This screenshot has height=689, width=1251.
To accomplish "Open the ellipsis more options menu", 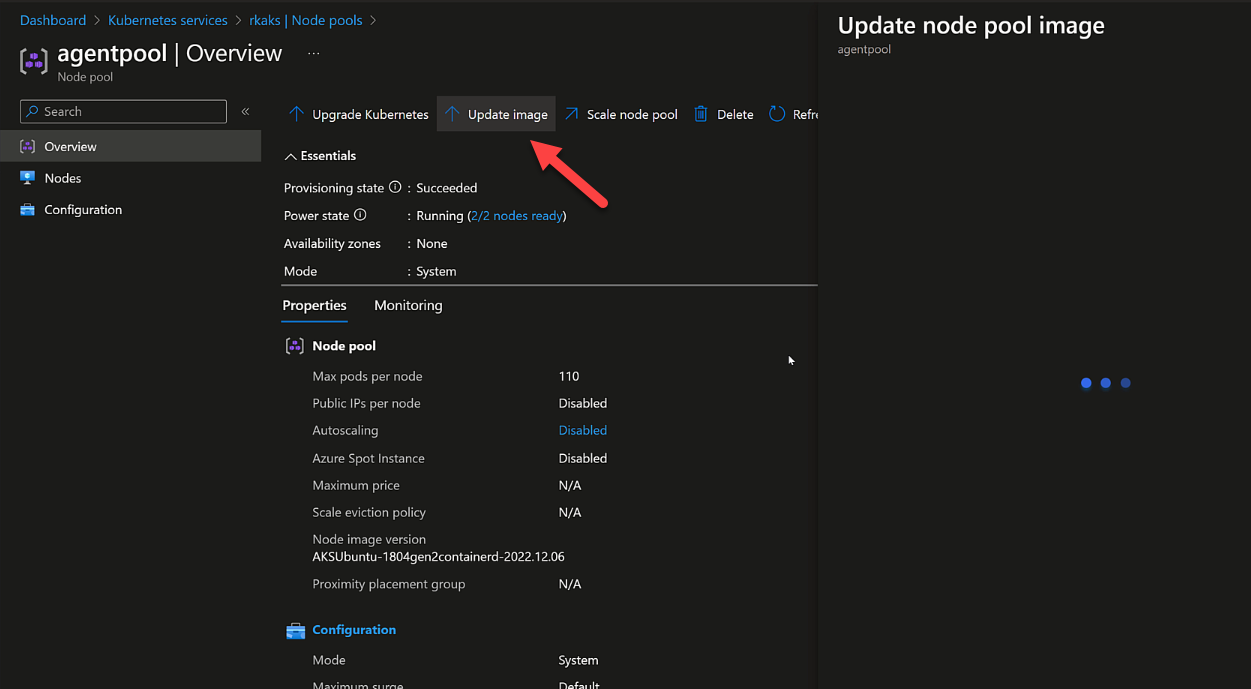I will click(x=313, y=53).
